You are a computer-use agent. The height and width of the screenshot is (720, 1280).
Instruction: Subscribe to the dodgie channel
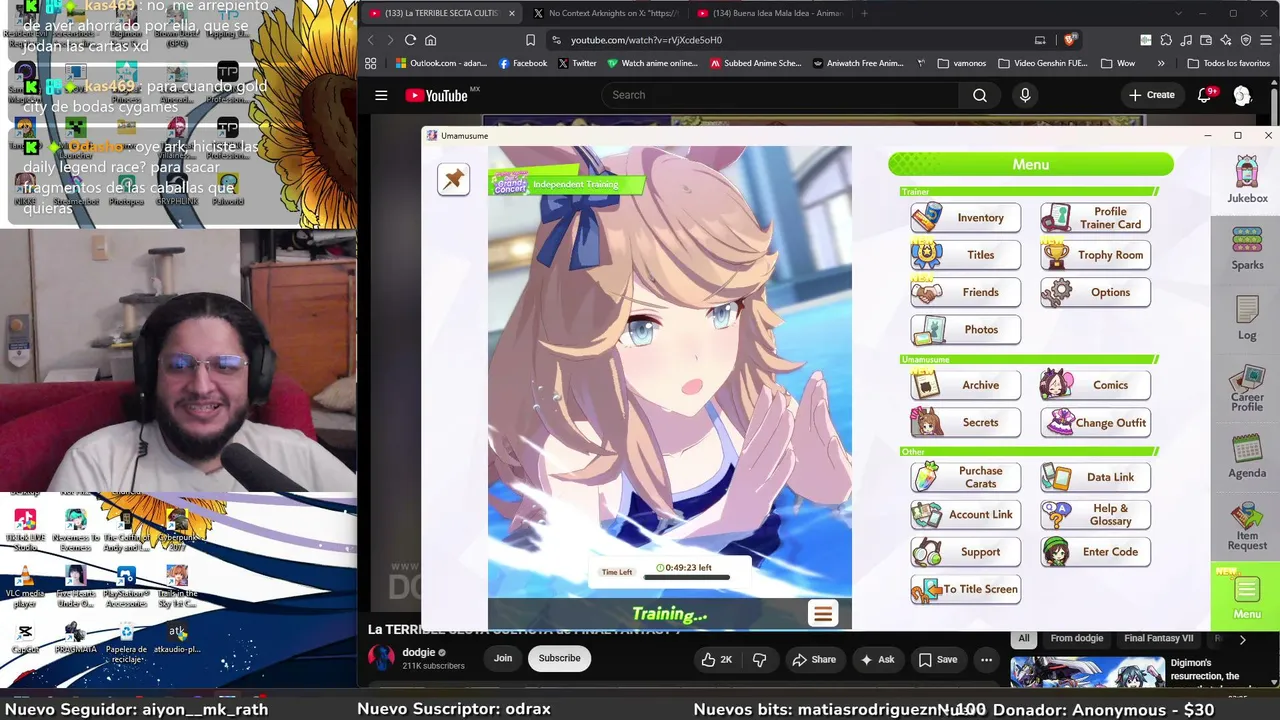click(x=559, y=658)
